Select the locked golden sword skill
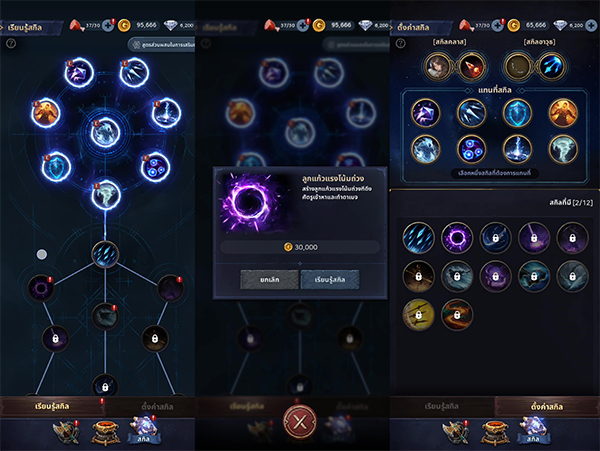600x451 pixels. pos(418,314)
